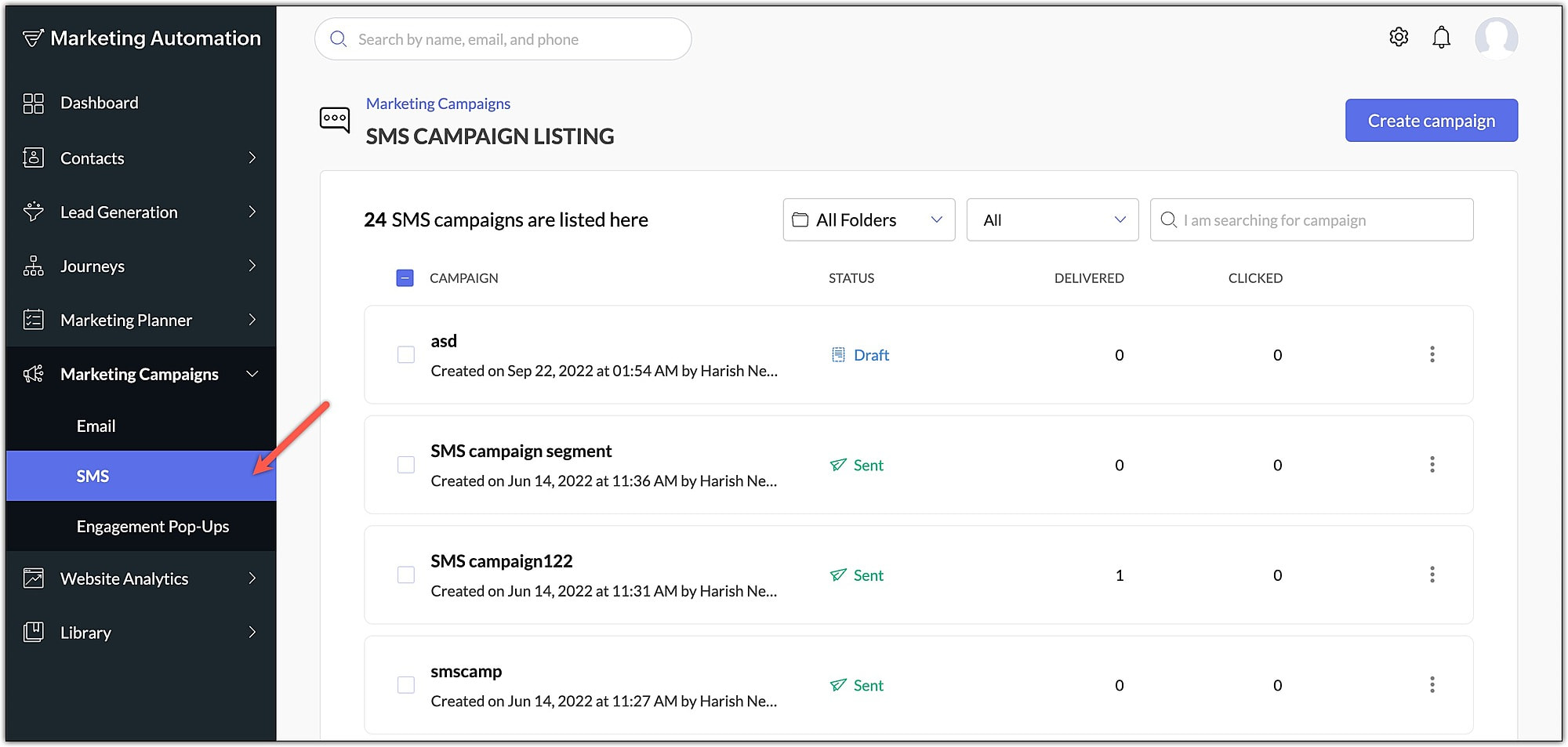The height and width of the screenshot is (747, 1568).
Task: Expand the Marketing Planner chevron
Action: click(252, 320)
